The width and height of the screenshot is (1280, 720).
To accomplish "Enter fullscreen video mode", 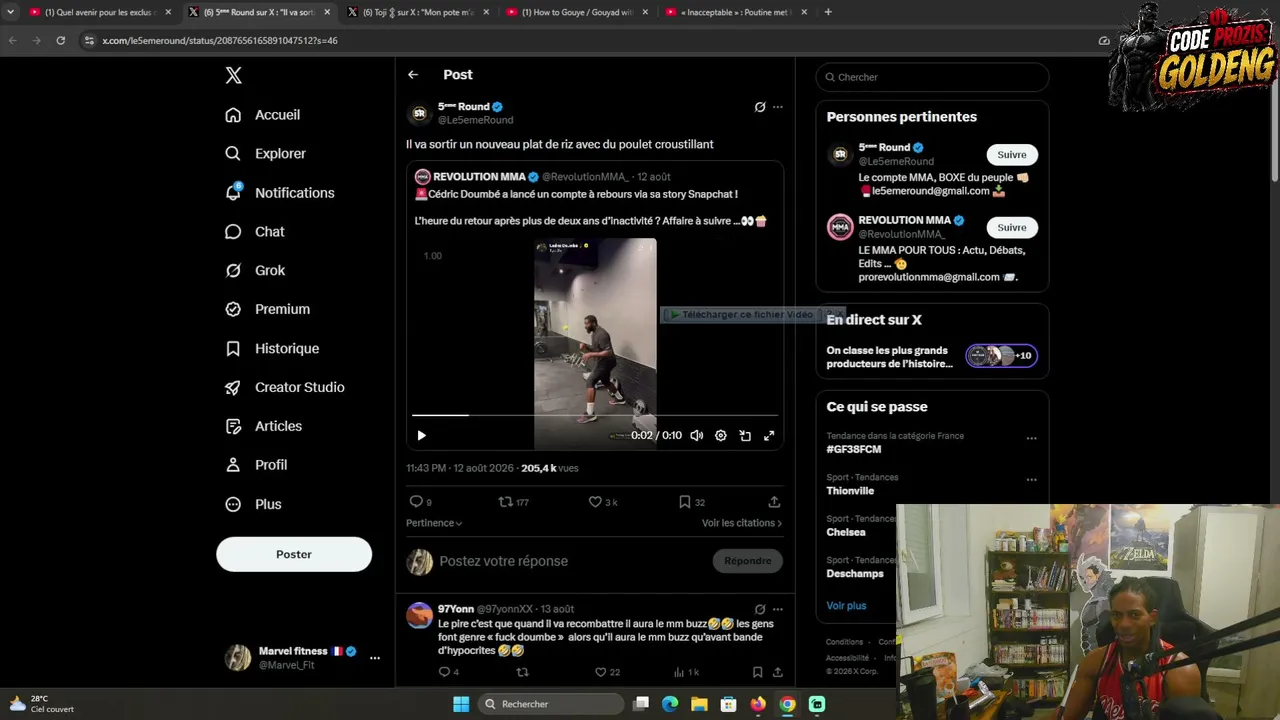I will click(x=769, y=436).
